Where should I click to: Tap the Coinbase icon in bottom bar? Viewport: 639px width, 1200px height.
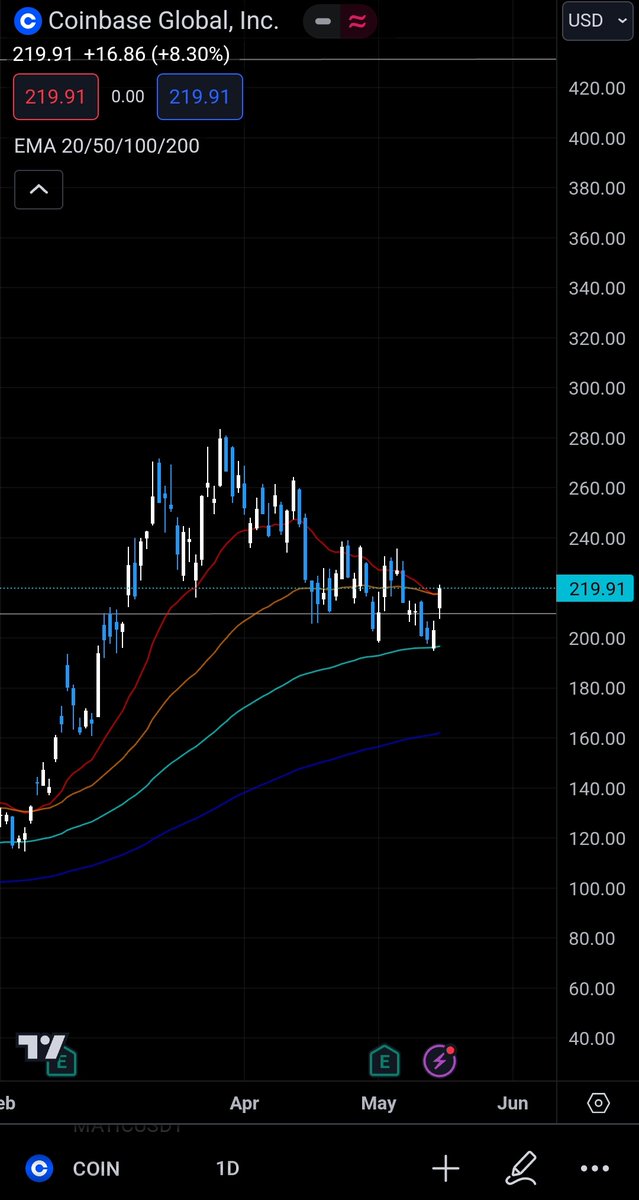coord(39,1167)
